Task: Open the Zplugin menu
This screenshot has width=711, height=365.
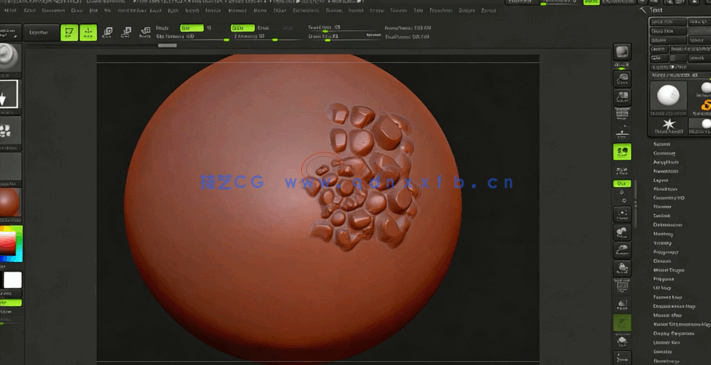Action: 467,10
